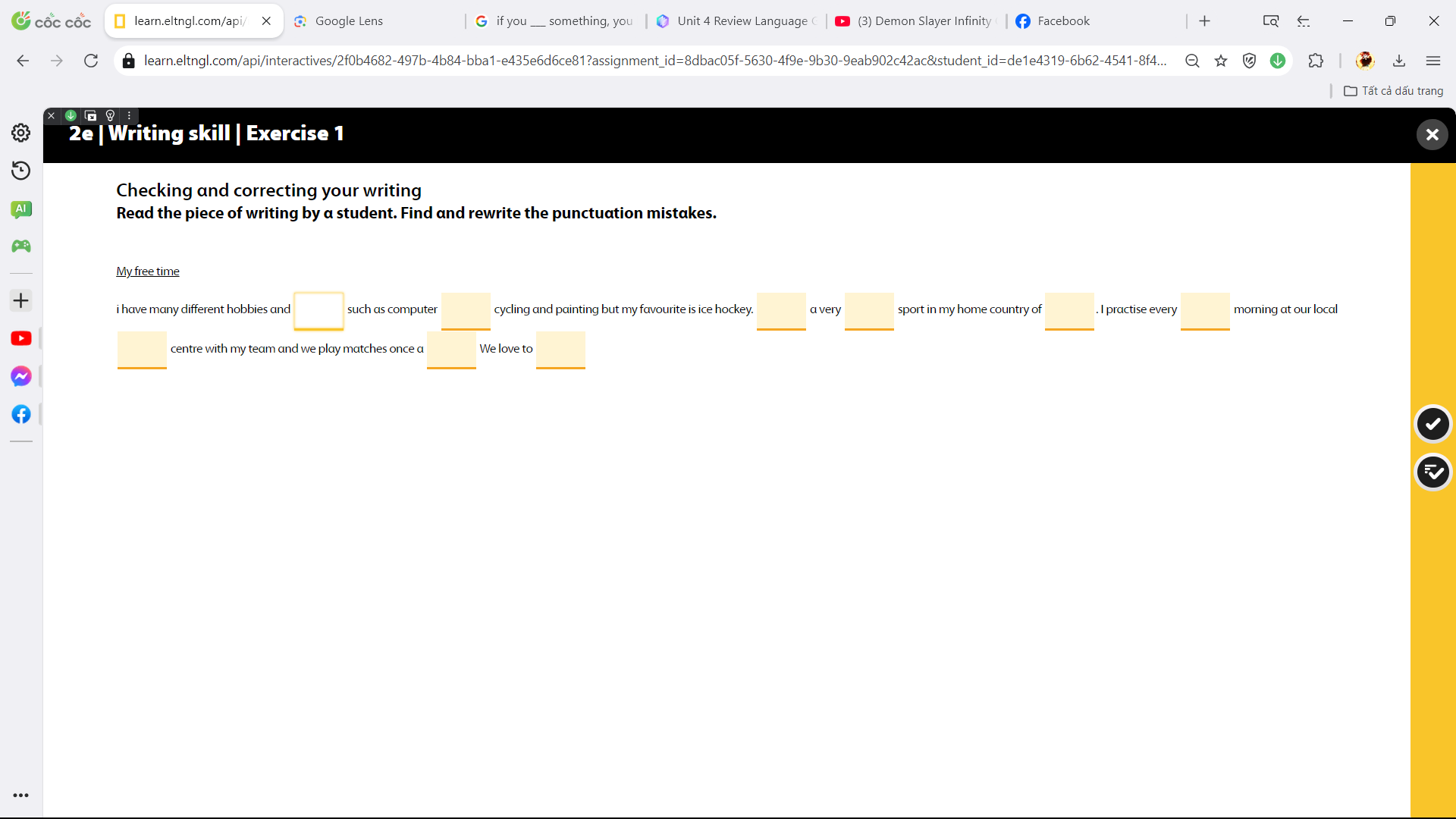Image resolution: width=1456 pixels, height=819 pixels.
Task: Open YouTube from the sidebar
Action: point(21,338)
